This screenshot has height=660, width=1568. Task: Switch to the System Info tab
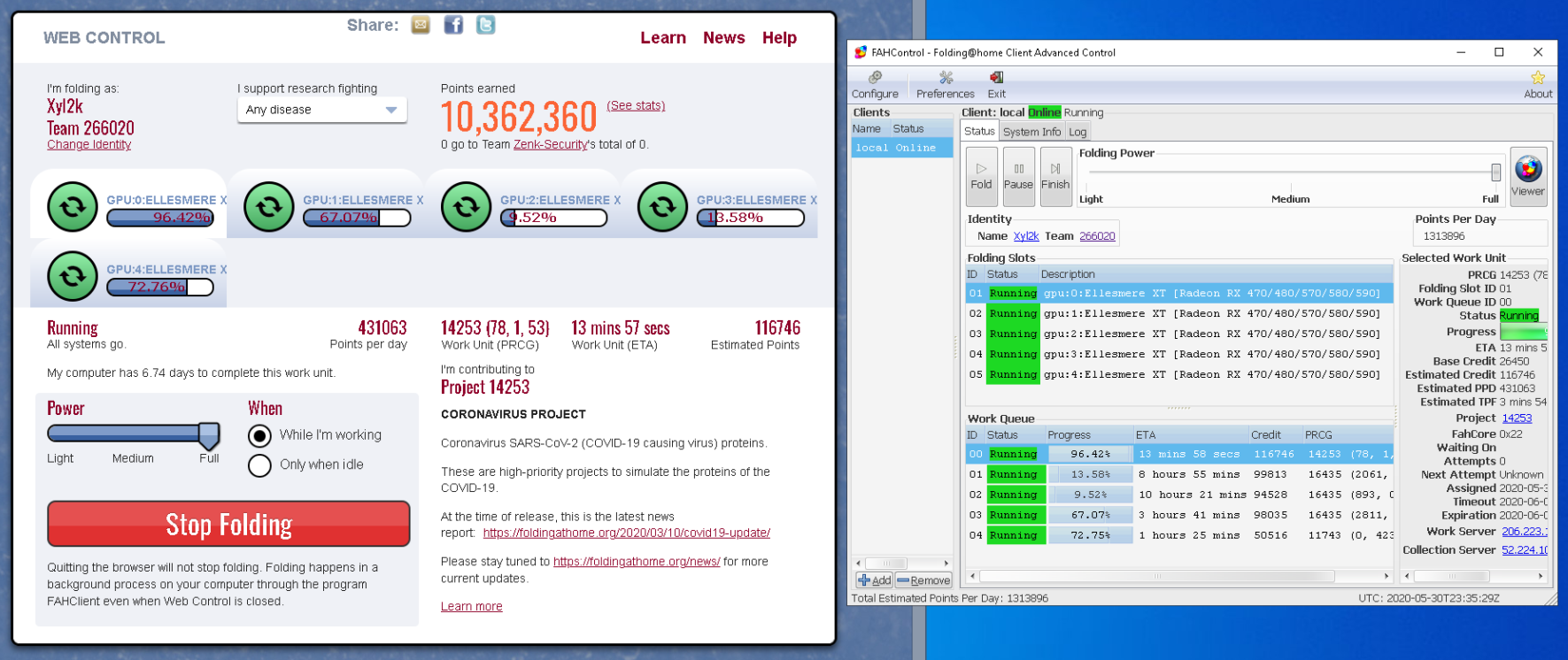pos(1031,132)
